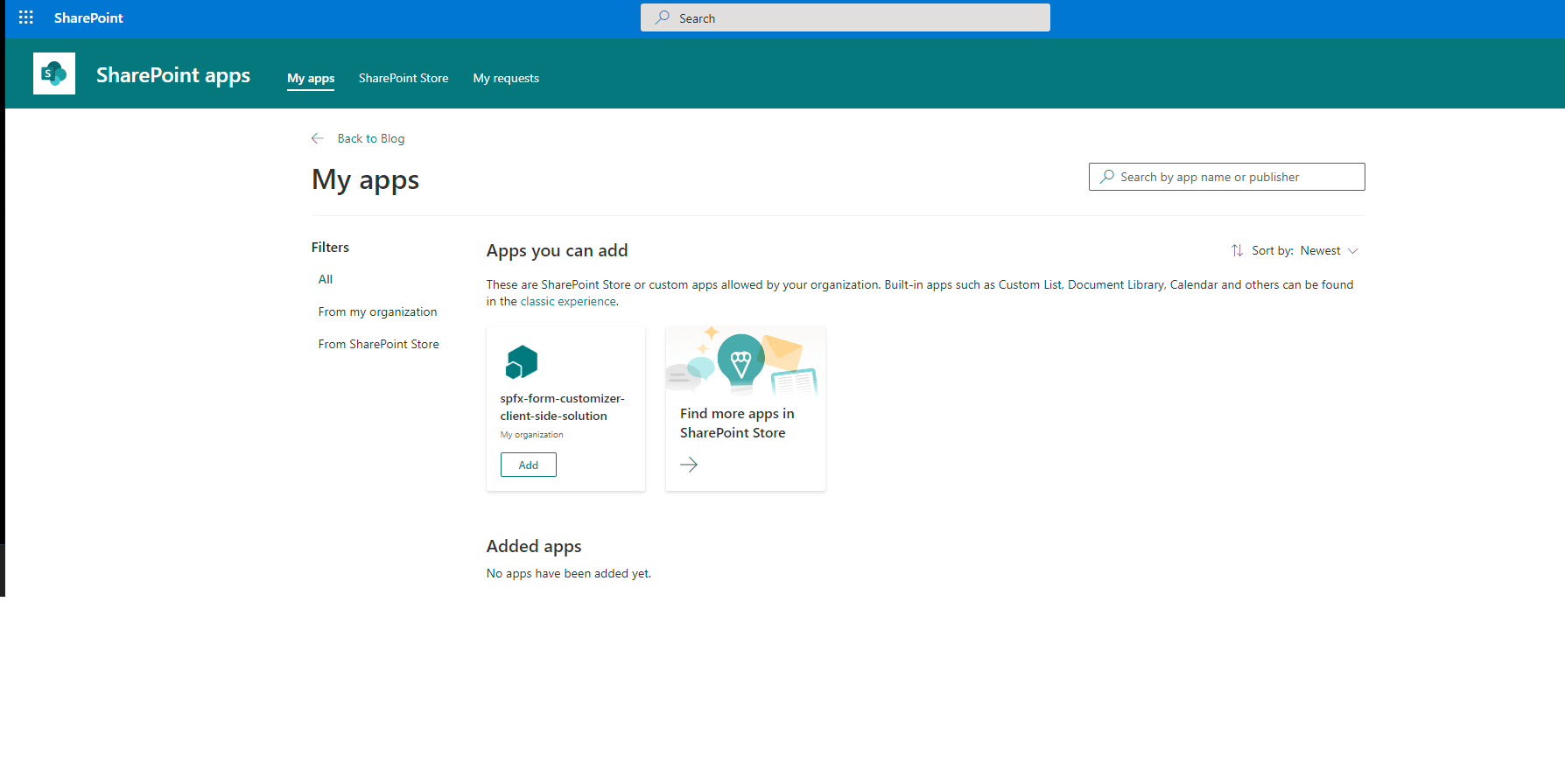
Task: Click the Back to Blog link
Action: point(371,138)
